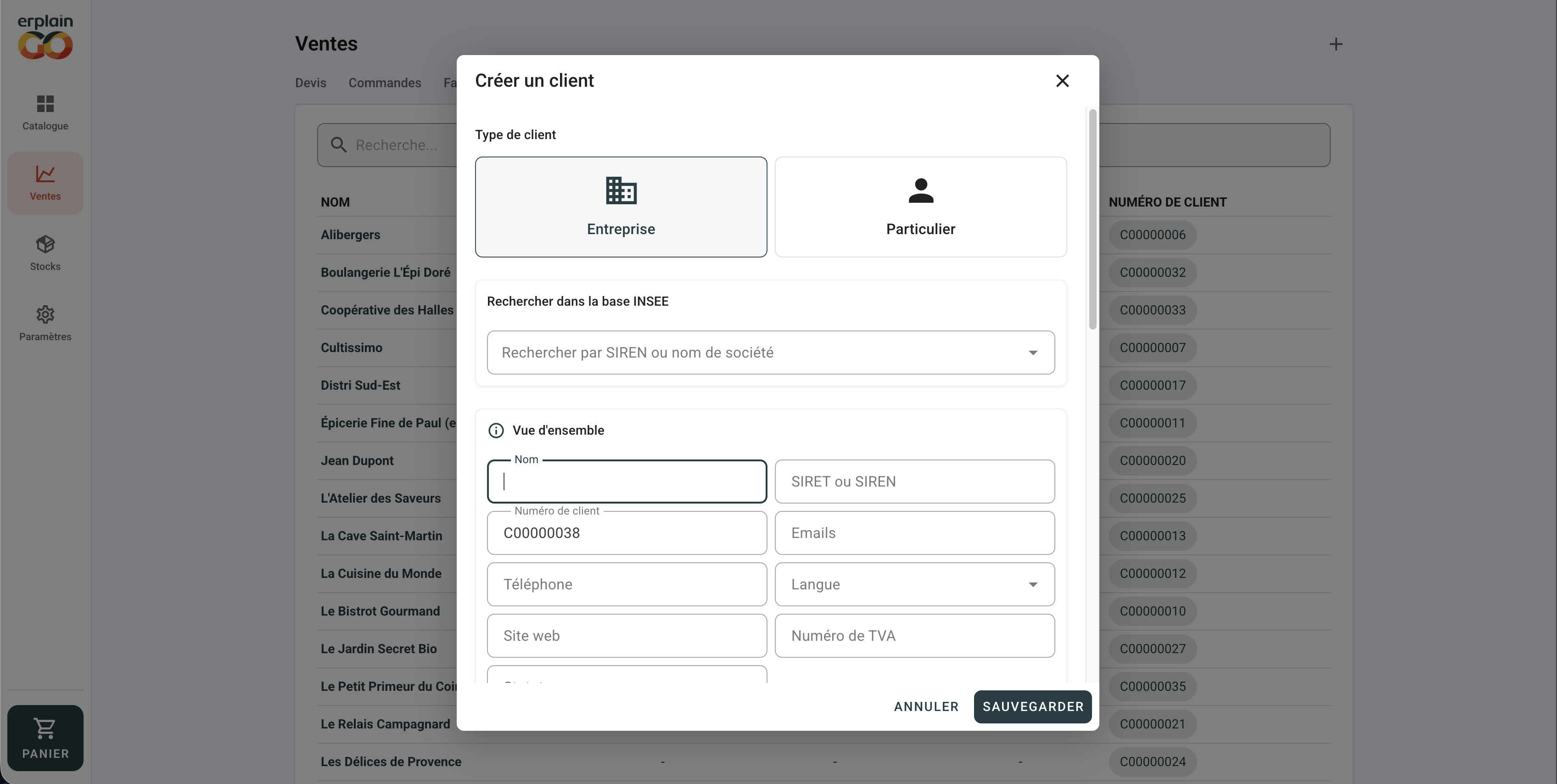This screenshot has width=1557, height=784.
Task: Select Particulier client type
Action: coord(920,207)
